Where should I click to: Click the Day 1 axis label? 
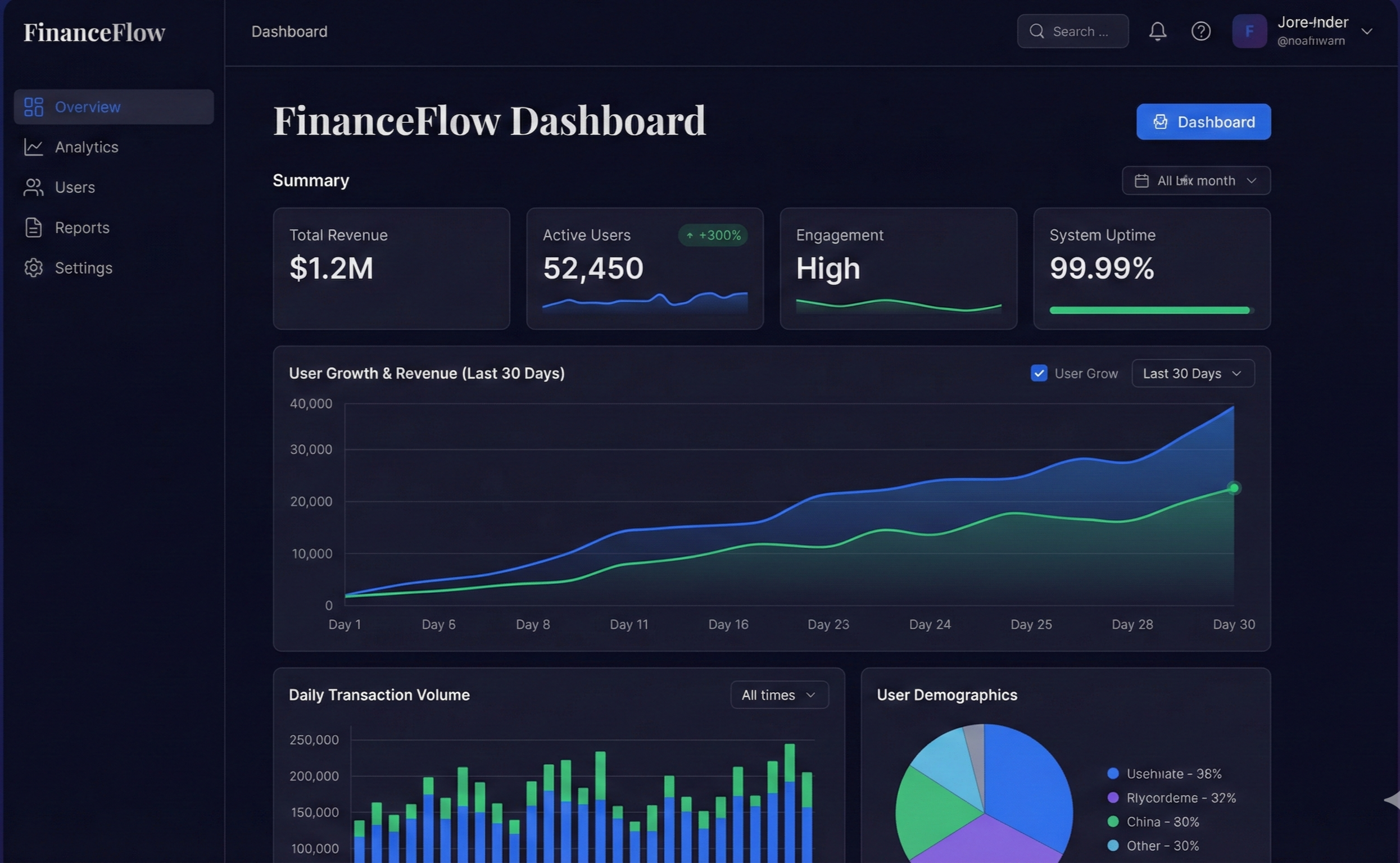coord(345,625)
